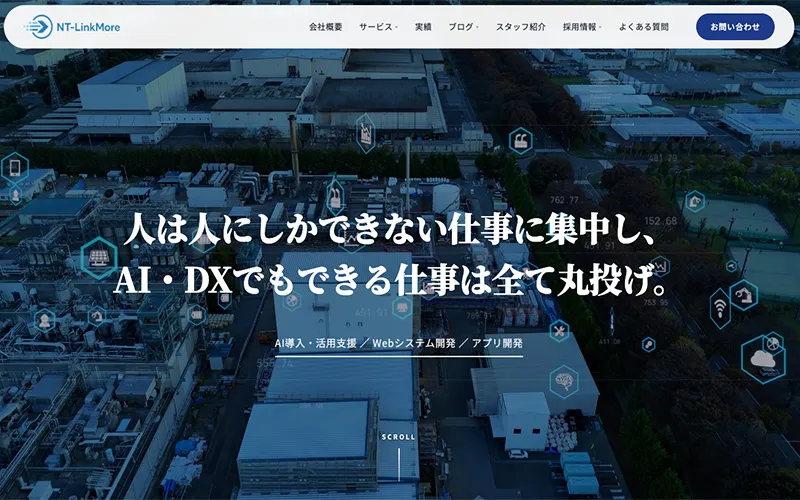This screenshot has height=500, width=800.
Task: Expand the 採用情報 dropdown menu
Action: (x=582, y=27)
